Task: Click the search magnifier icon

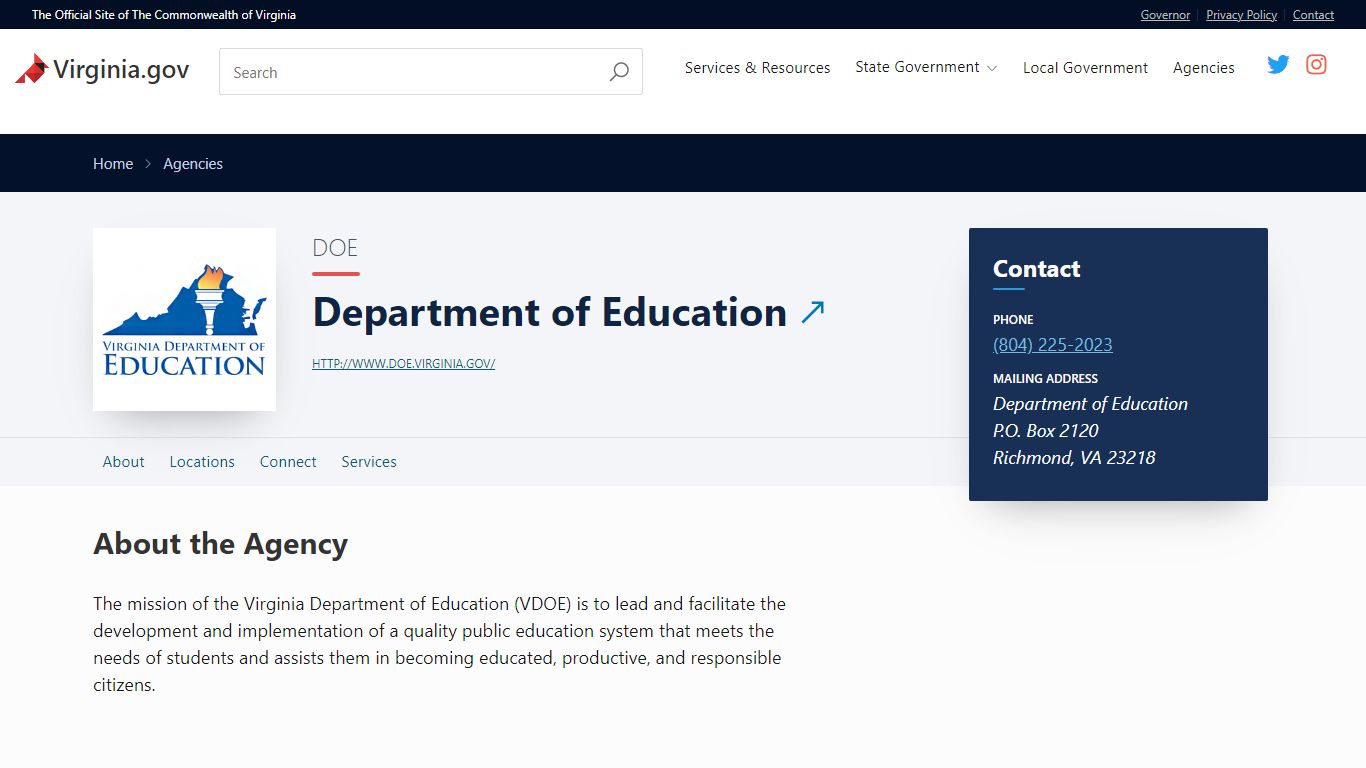Action: tap(619, 72)
